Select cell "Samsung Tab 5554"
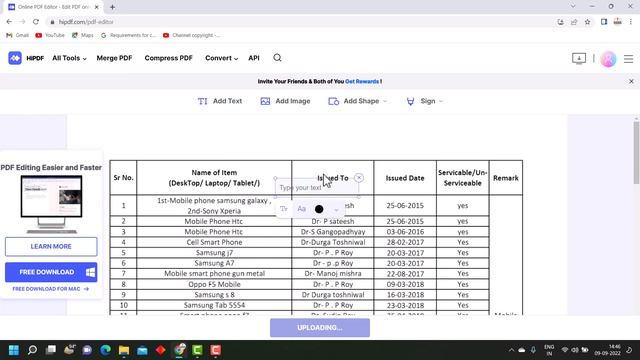The width and height of the screenshot is (640, 360). (214, 305)
